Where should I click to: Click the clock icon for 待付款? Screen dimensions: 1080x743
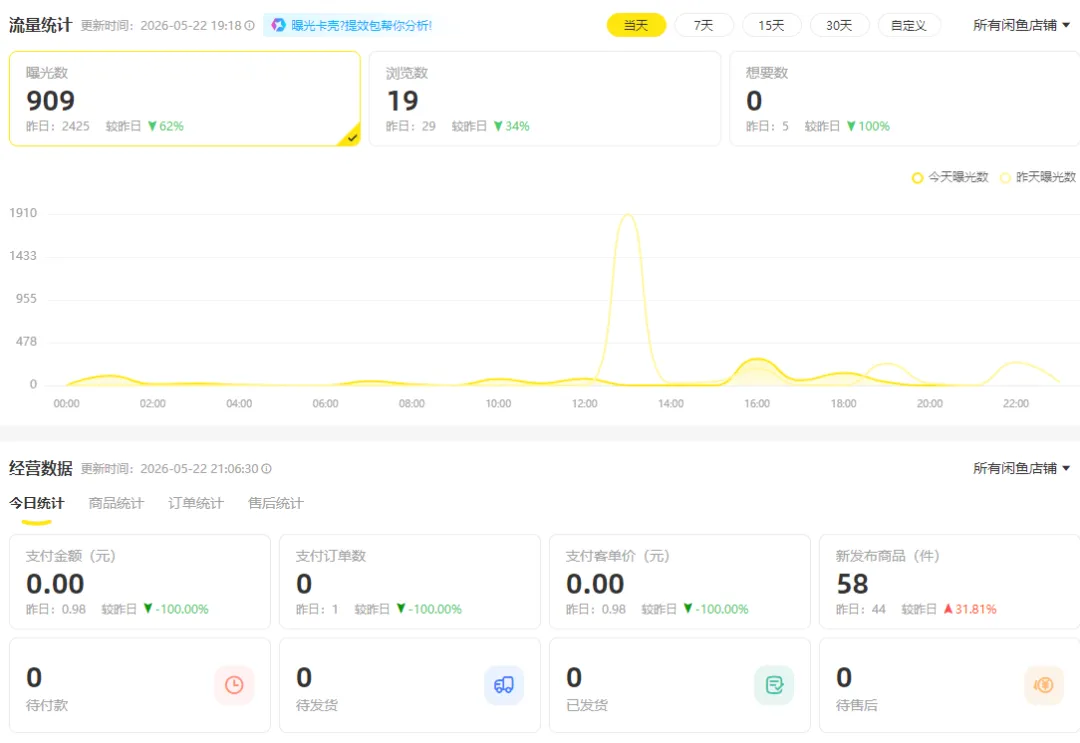coord(234,684)
